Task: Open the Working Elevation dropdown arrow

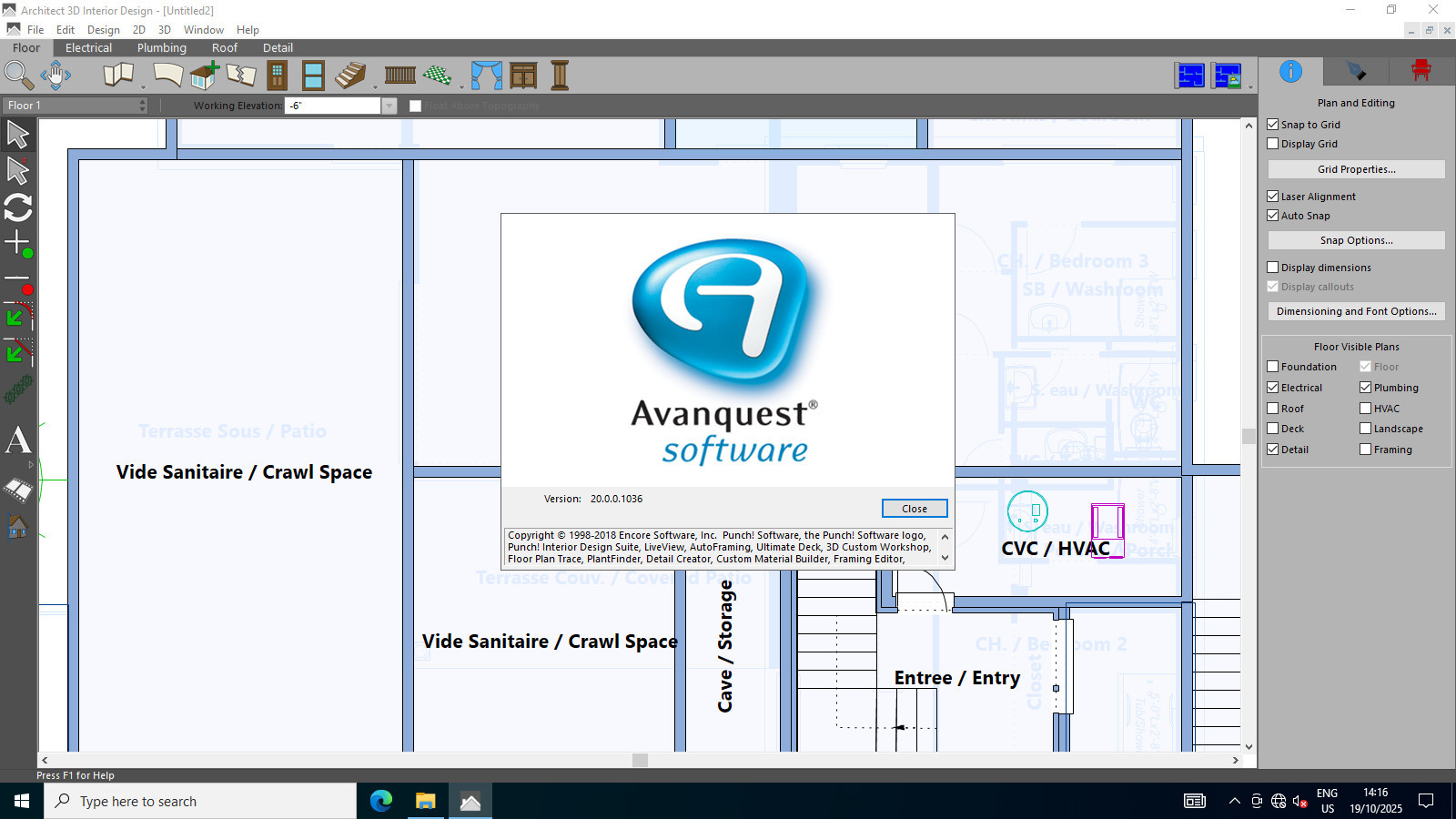Action: (x=389, y=106)
